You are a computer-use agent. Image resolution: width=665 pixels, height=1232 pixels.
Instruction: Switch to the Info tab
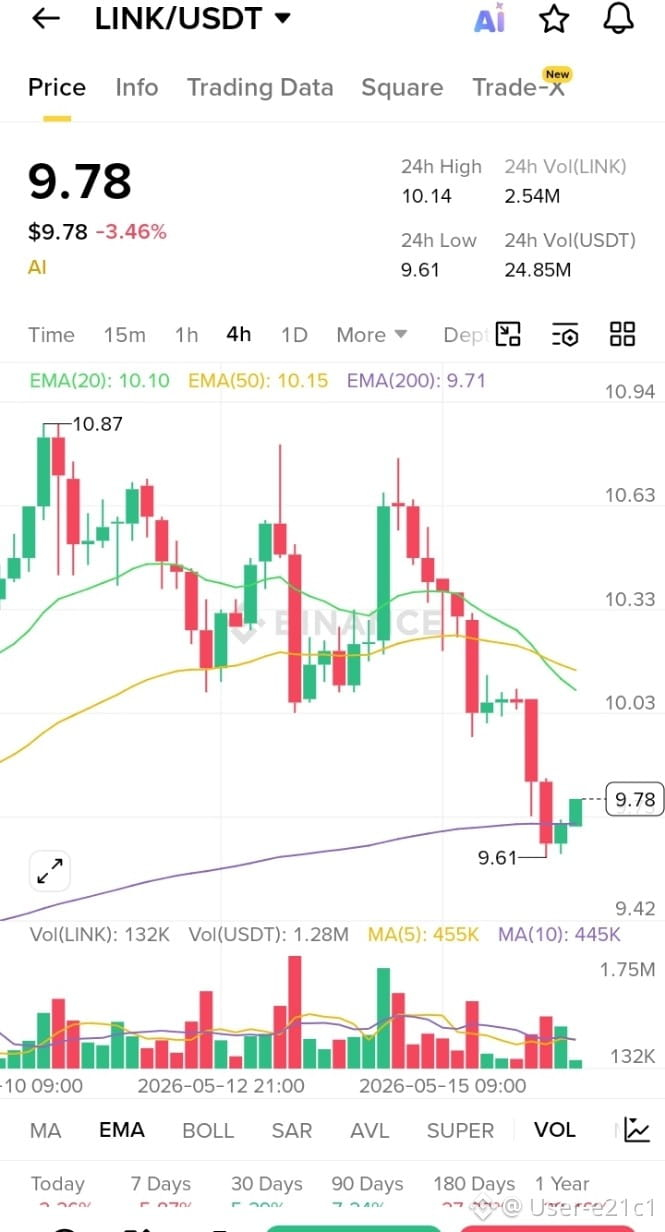click(x=137, y=88)
